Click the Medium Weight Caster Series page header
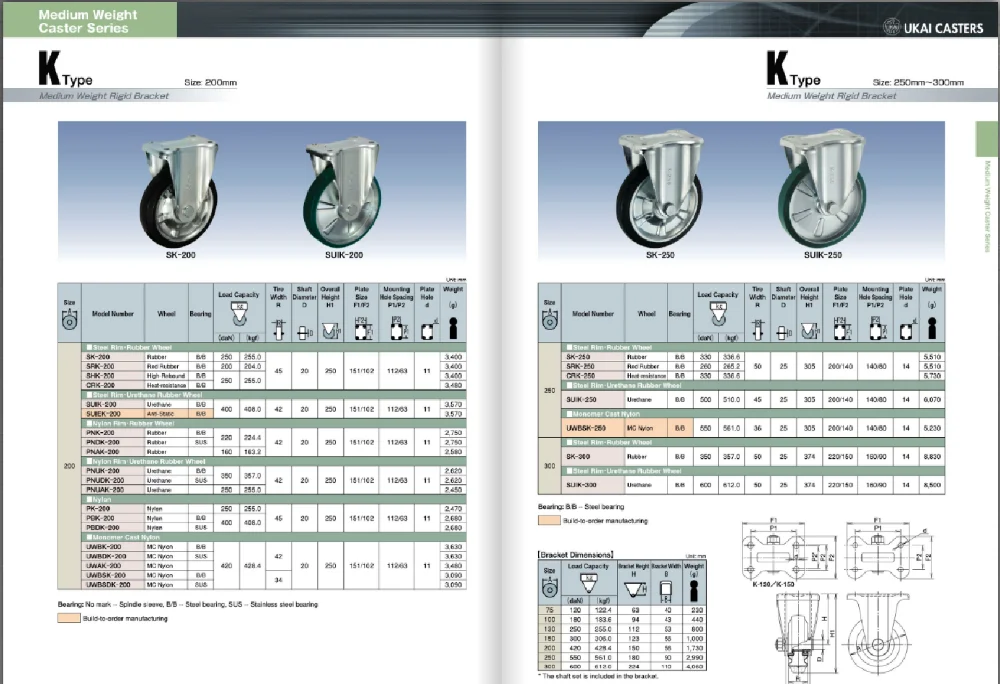The image size is (1000, 684). (x=84, y=22)
